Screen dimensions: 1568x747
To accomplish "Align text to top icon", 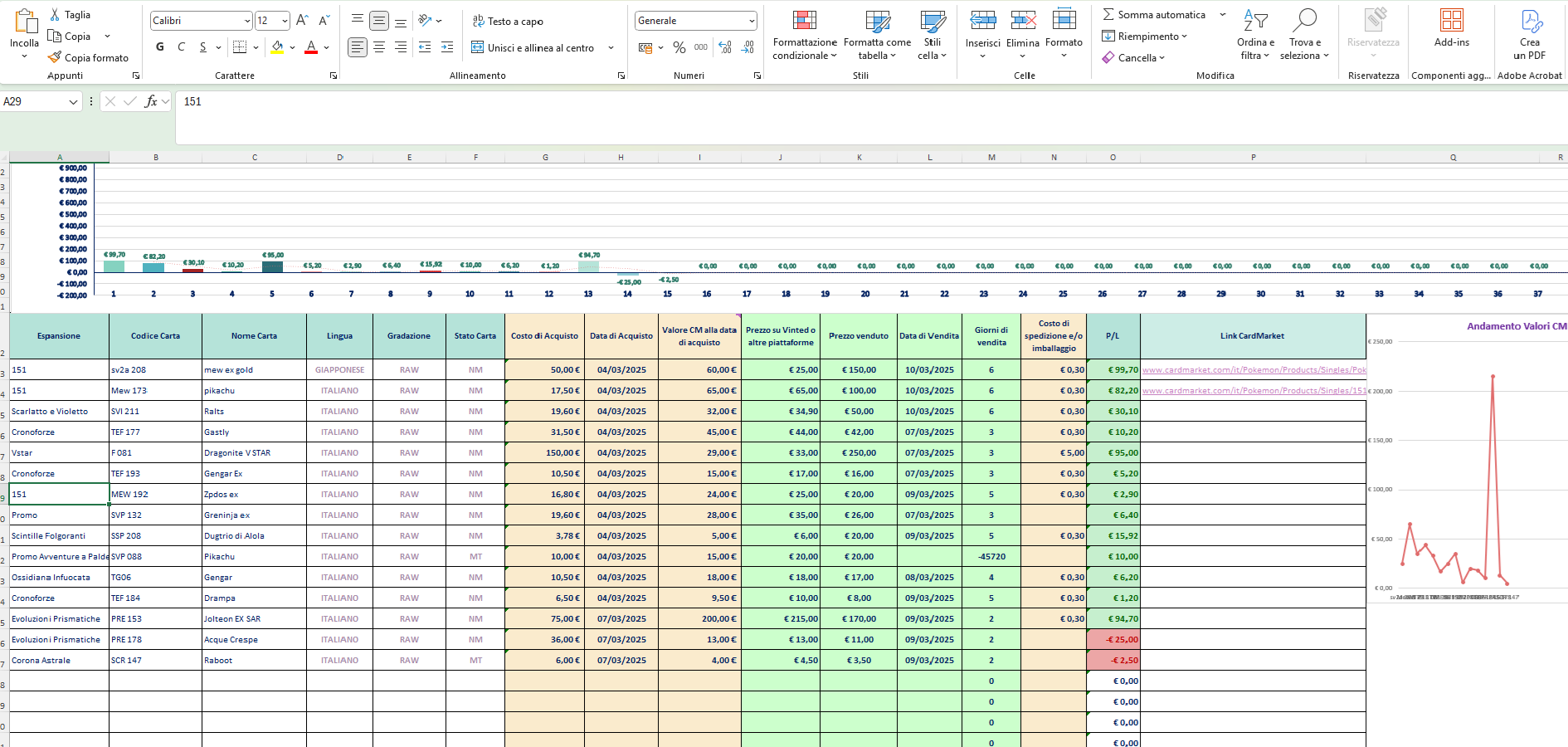I will point(357,20).
